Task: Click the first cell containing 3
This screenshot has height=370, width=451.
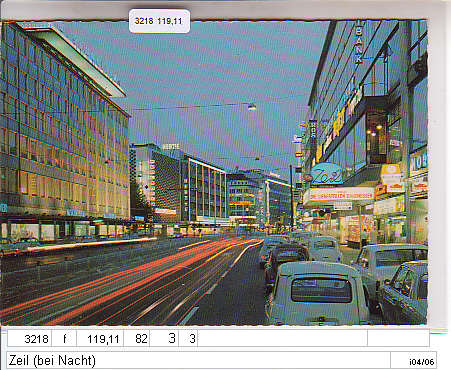Action: [164, 339]
